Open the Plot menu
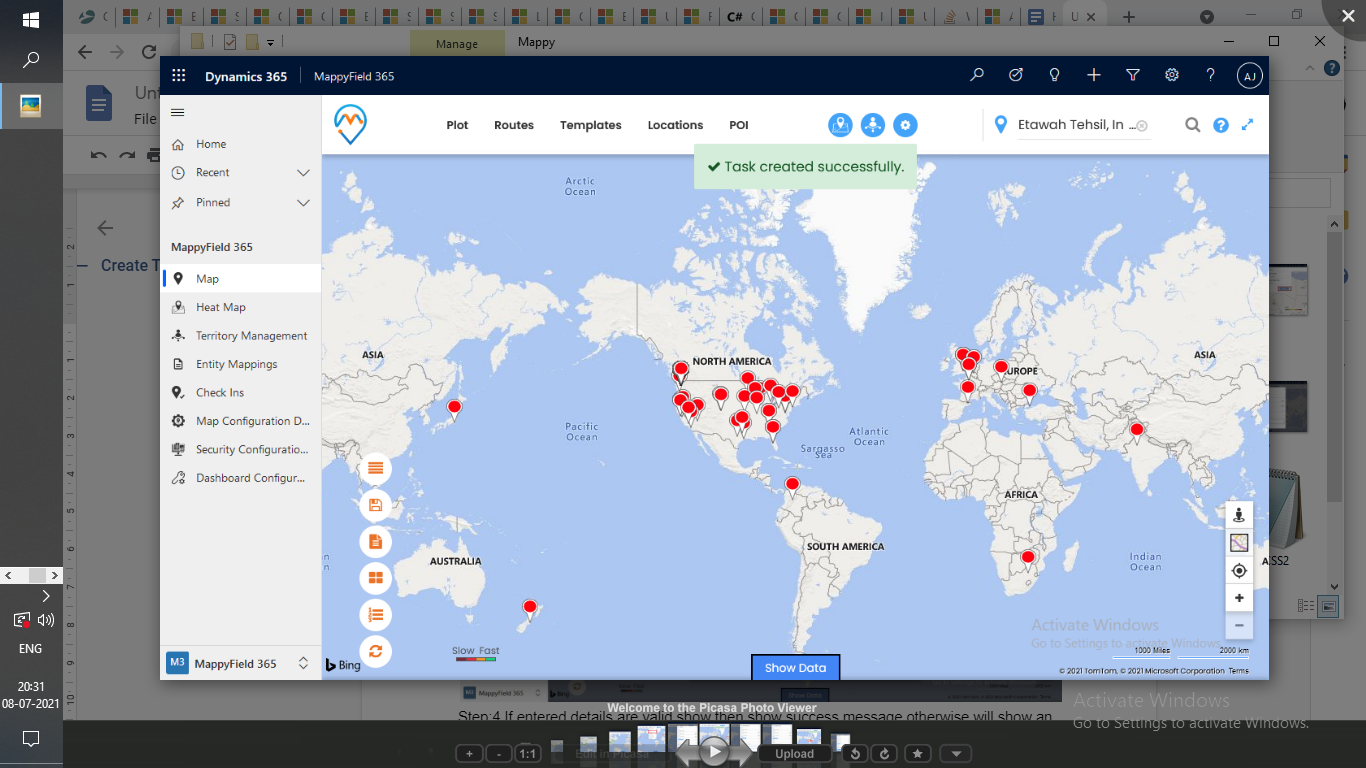The image size is (1366, 768). click(457, 125)
